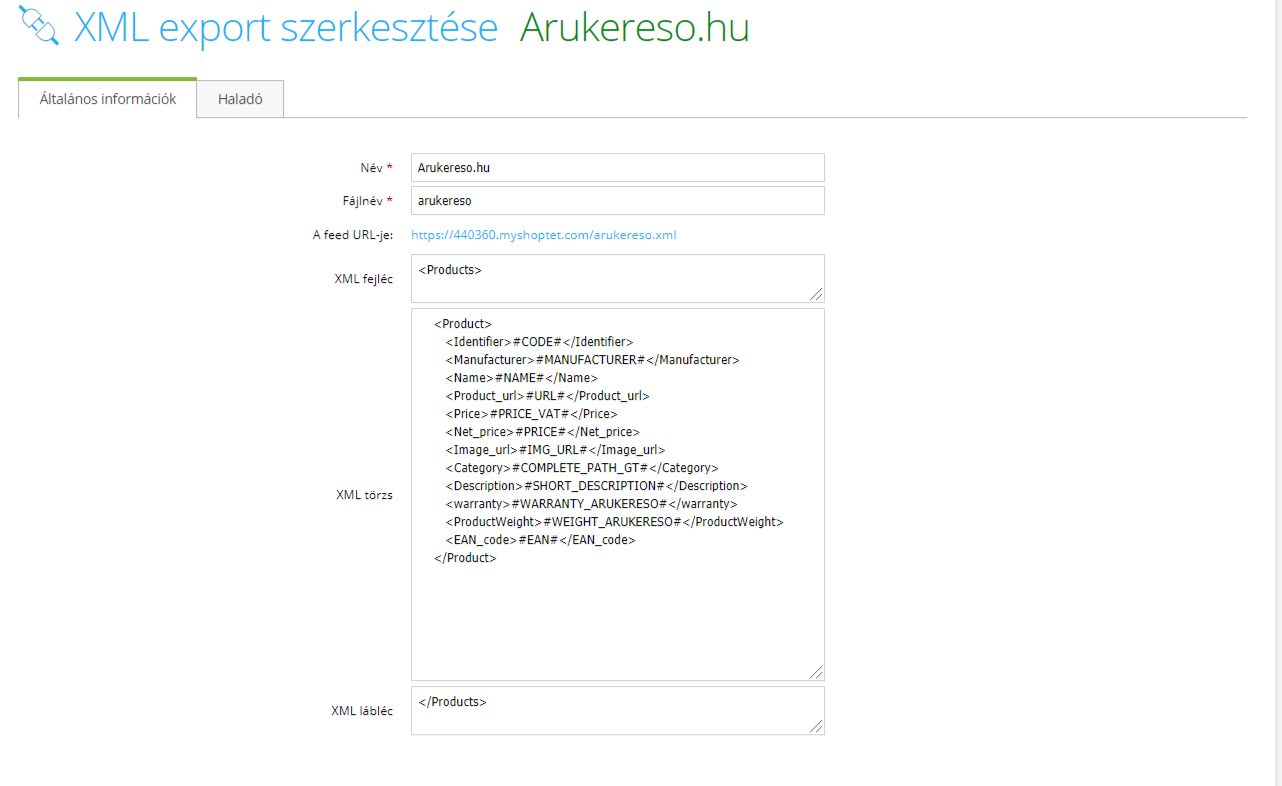Image resolution: width=1282 pixels, height=786 pixels.
Task: Click the closing </Product> tag line
Action: pos(465,558)
